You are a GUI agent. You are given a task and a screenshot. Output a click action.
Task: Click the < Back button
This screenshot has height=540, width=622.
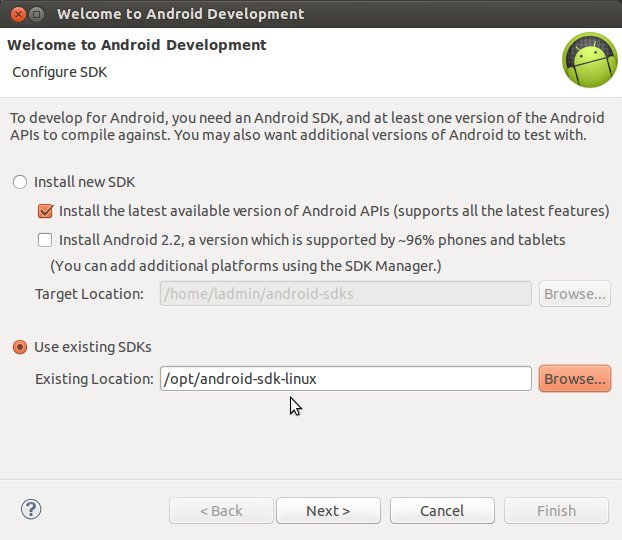pyautogui.click(x=221, y=511)
